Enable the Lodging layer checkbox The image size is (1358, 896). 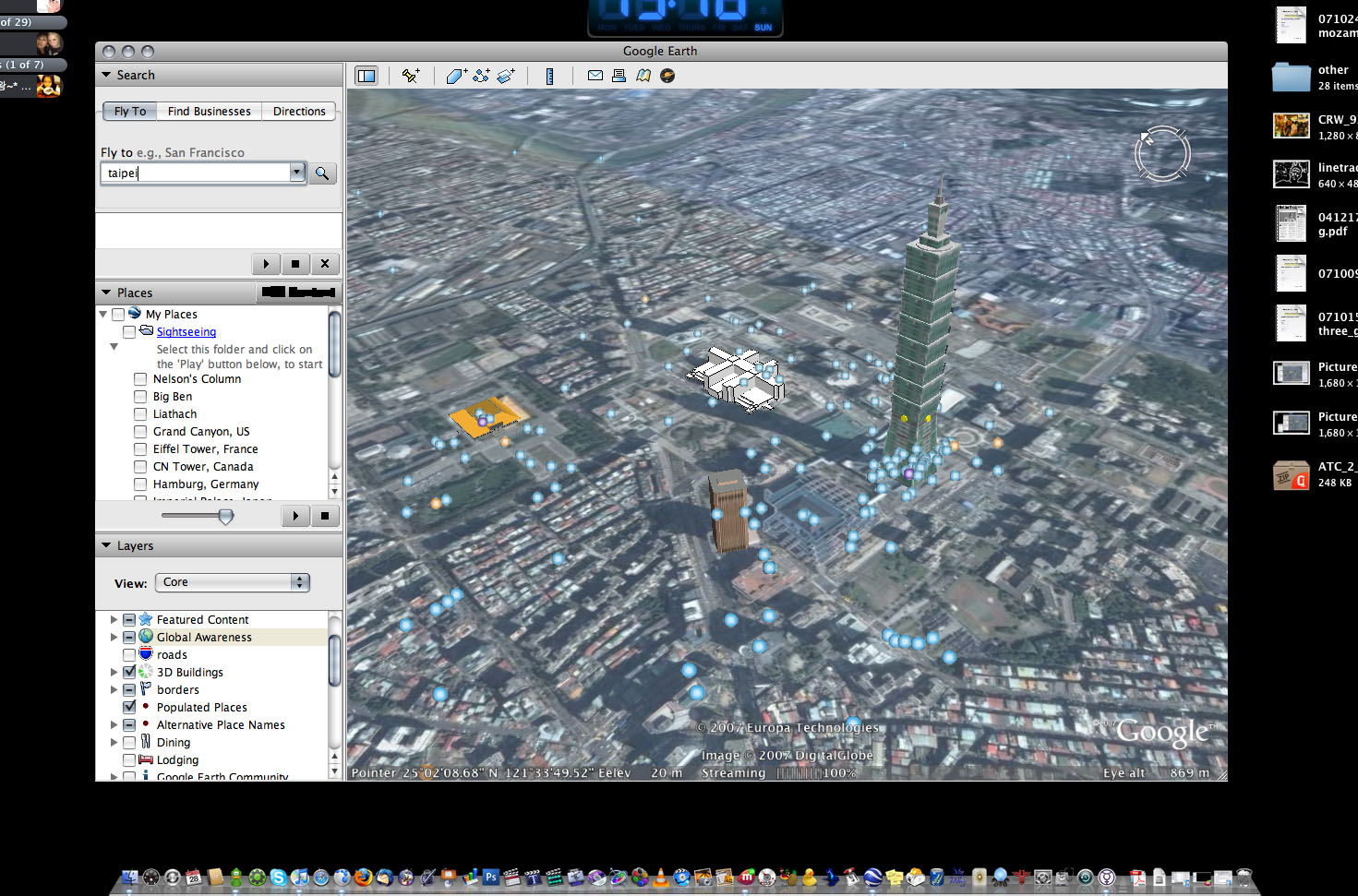pyautogui.click(x=129, y=760)
